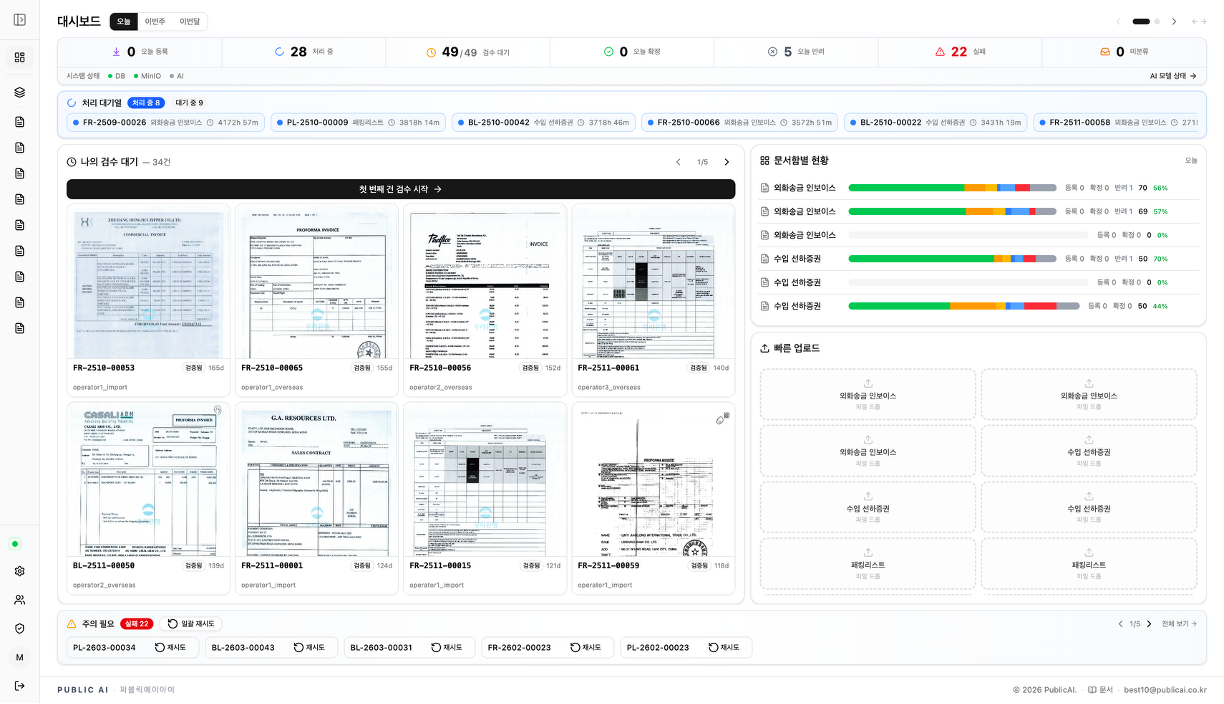Select the layers stack icon in the sidebar
The height and width of the screenshot is (704, 1224).
pos(19,92)
